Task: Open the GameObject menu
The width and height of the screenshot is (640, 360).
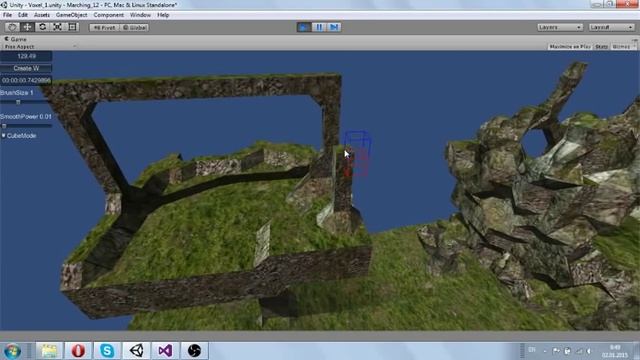Action: point(71,15)
